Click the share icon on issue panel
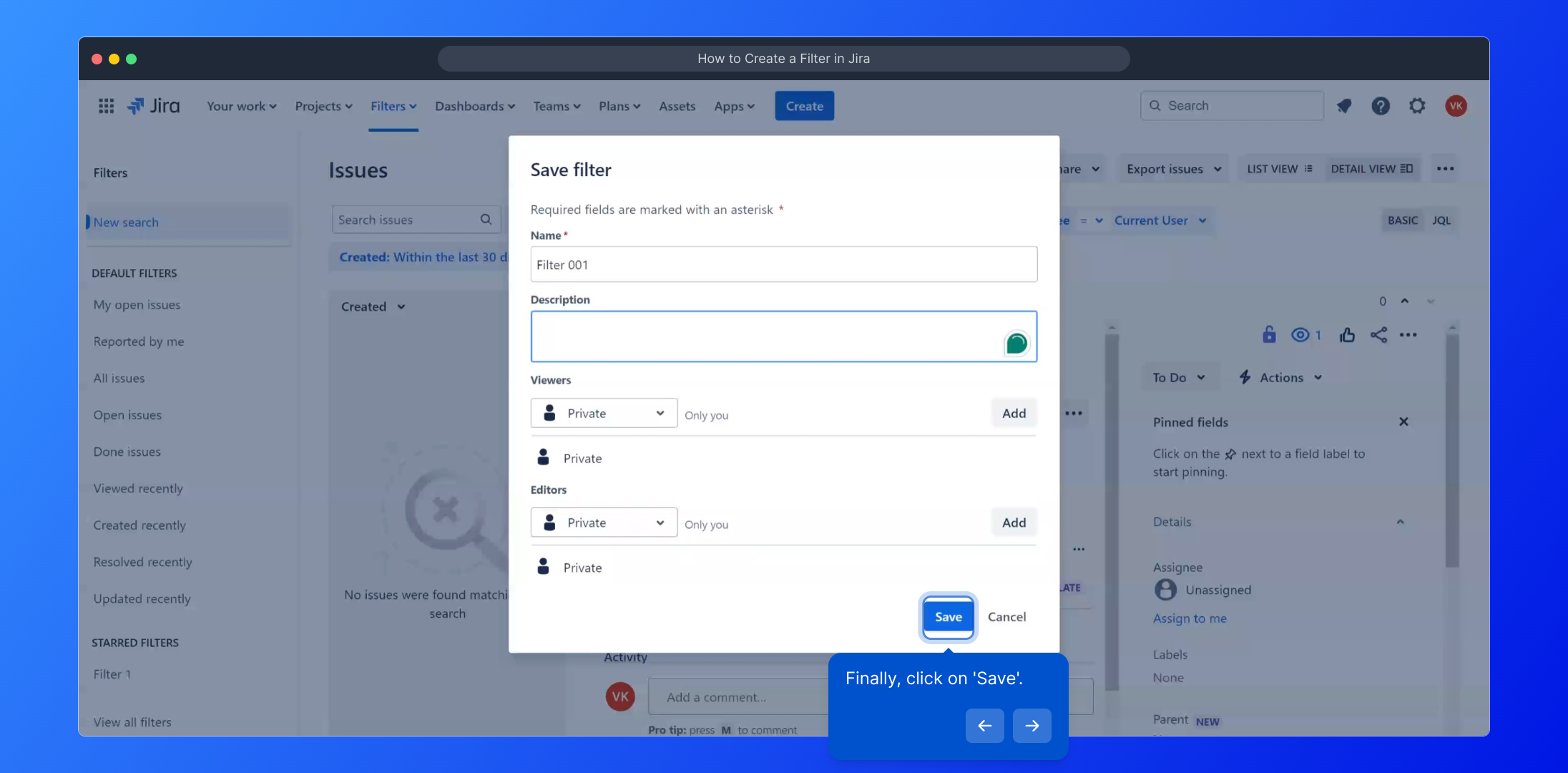The image size is (1568, 773). (1378, 335)
